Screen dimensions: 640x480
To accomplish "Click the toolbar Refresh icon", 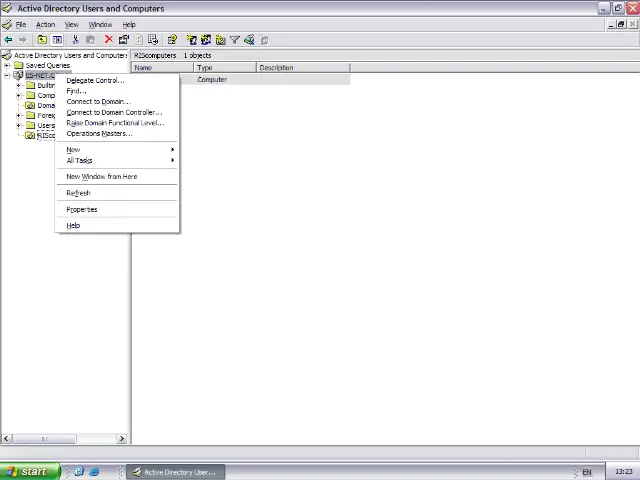I will [x=139, y=40].
